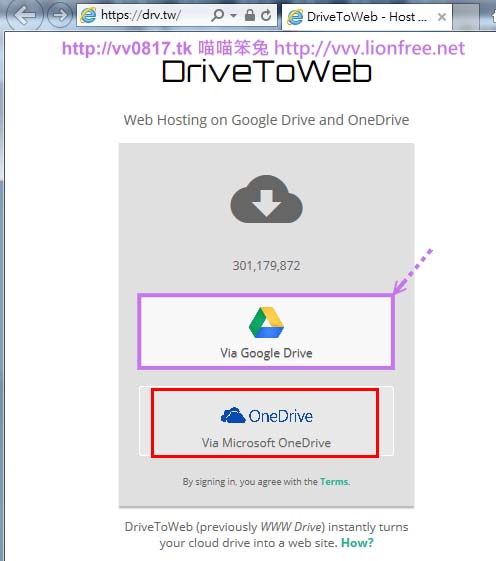Image resolution: width=496 pixels, height=561 pixels.
Task: Click the security lock icon
Action: pos(249,15)
